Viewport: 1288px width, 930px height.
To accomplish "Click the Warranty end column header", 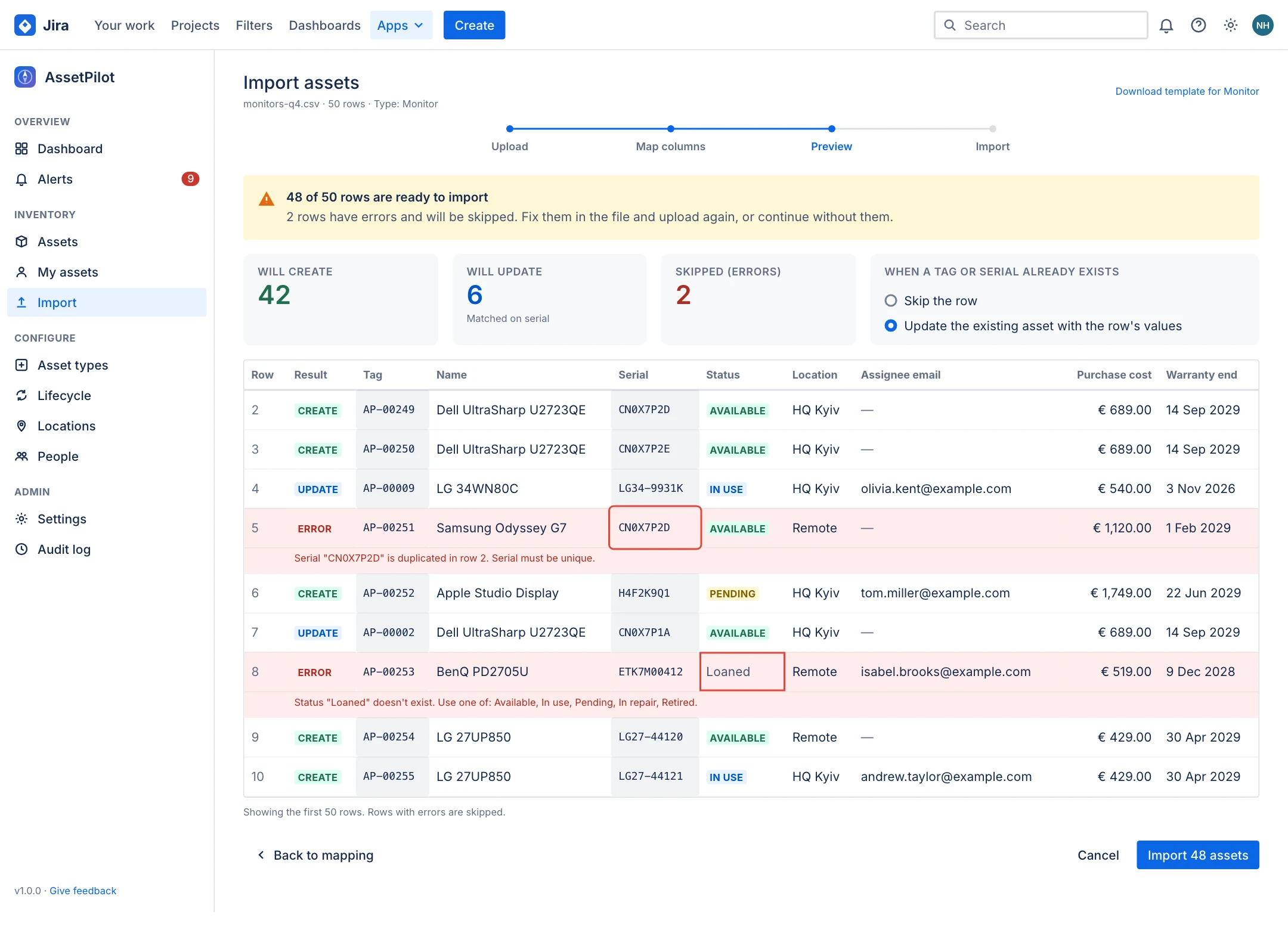I will [x=1202, y=374].
